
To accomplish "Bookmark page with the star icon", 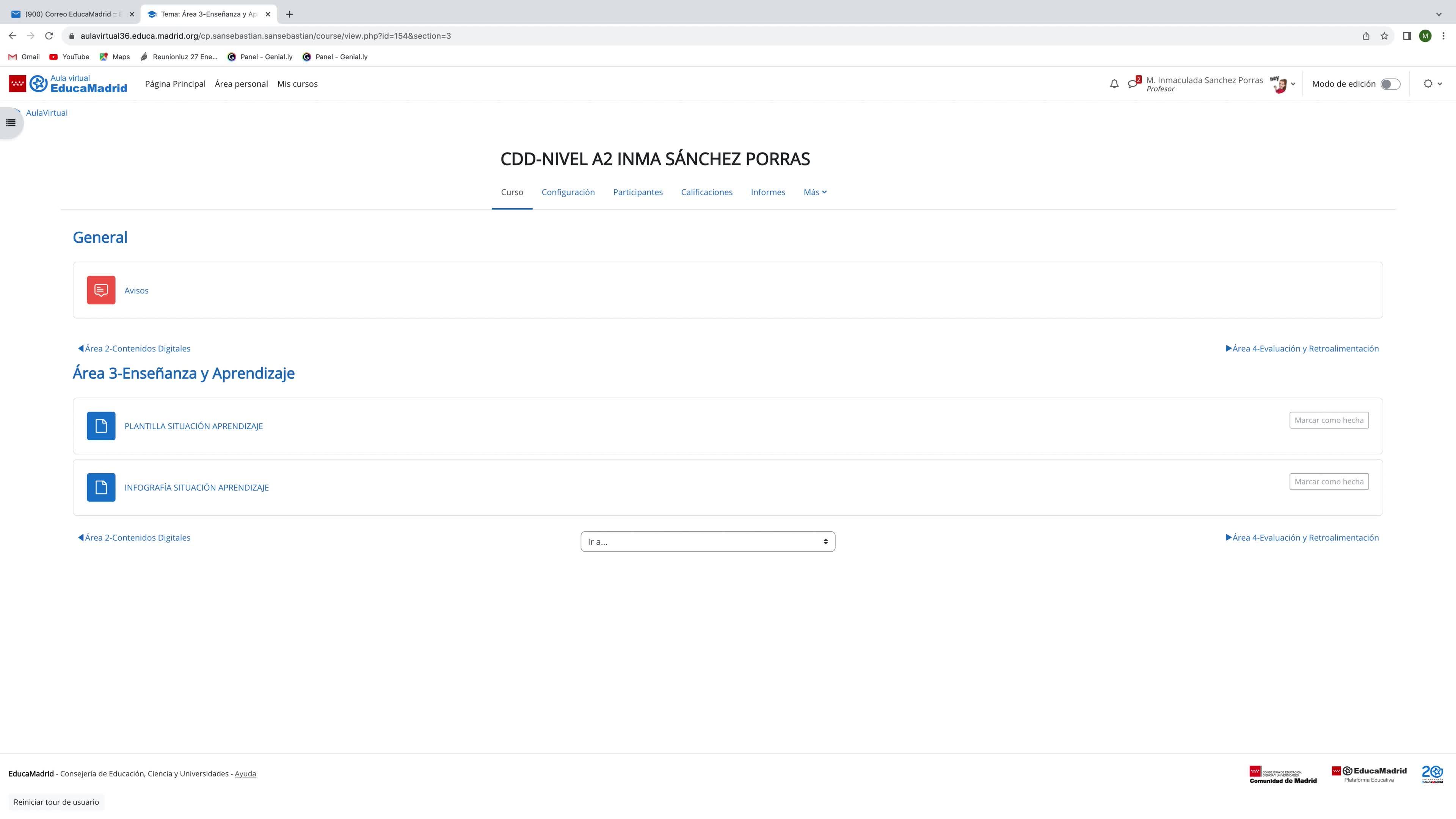I will point(1384,36).
